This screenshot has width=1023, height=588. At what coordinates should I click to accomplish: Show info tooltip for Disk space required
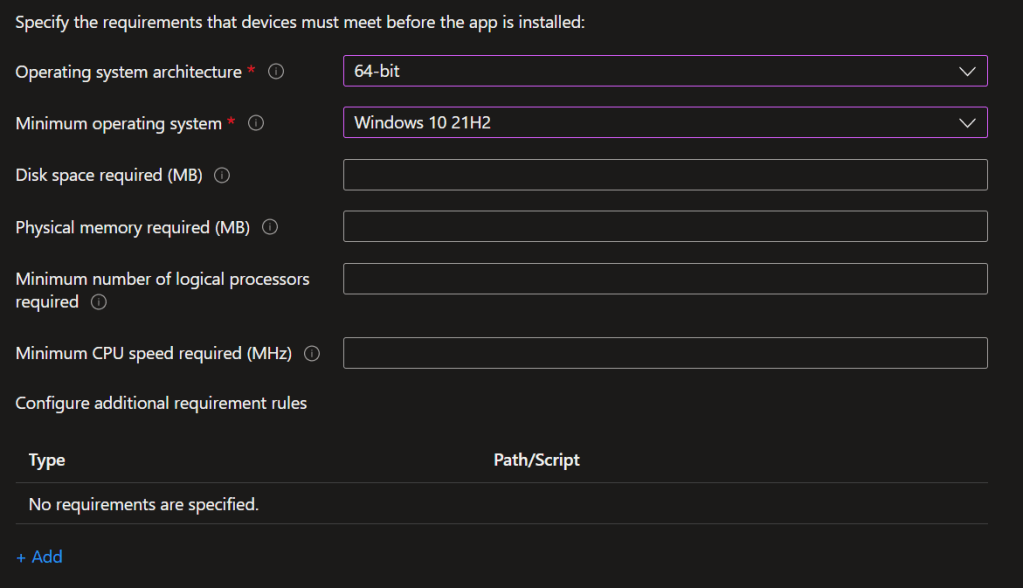(222, 176)
